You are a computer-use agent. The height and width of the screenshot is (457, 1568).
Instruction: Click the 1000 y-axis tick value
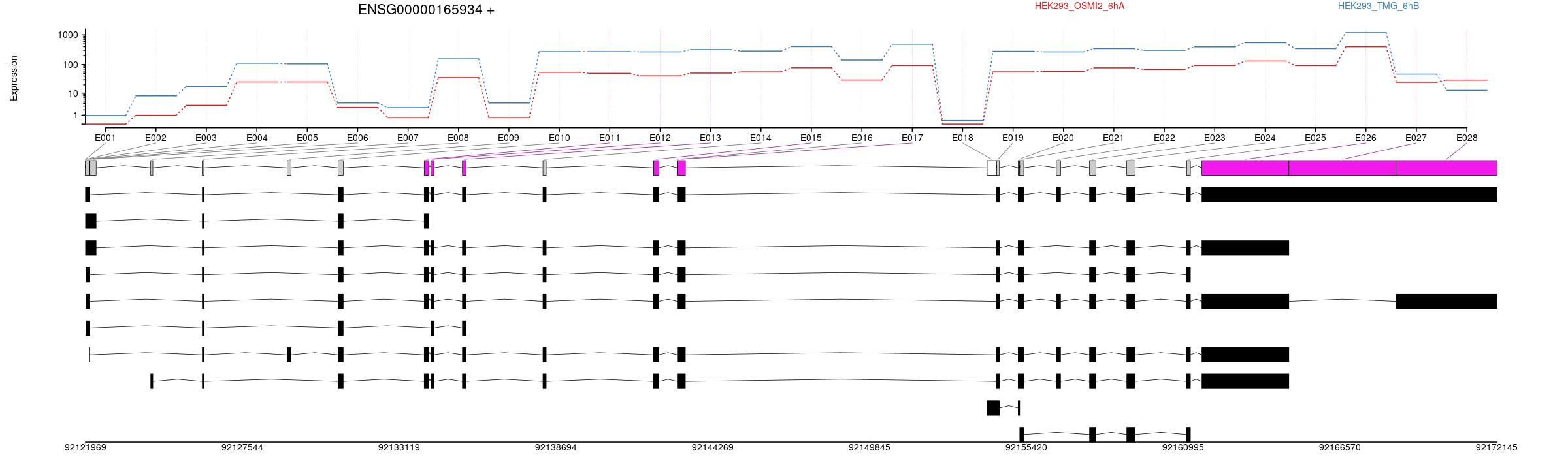[67, 35]
